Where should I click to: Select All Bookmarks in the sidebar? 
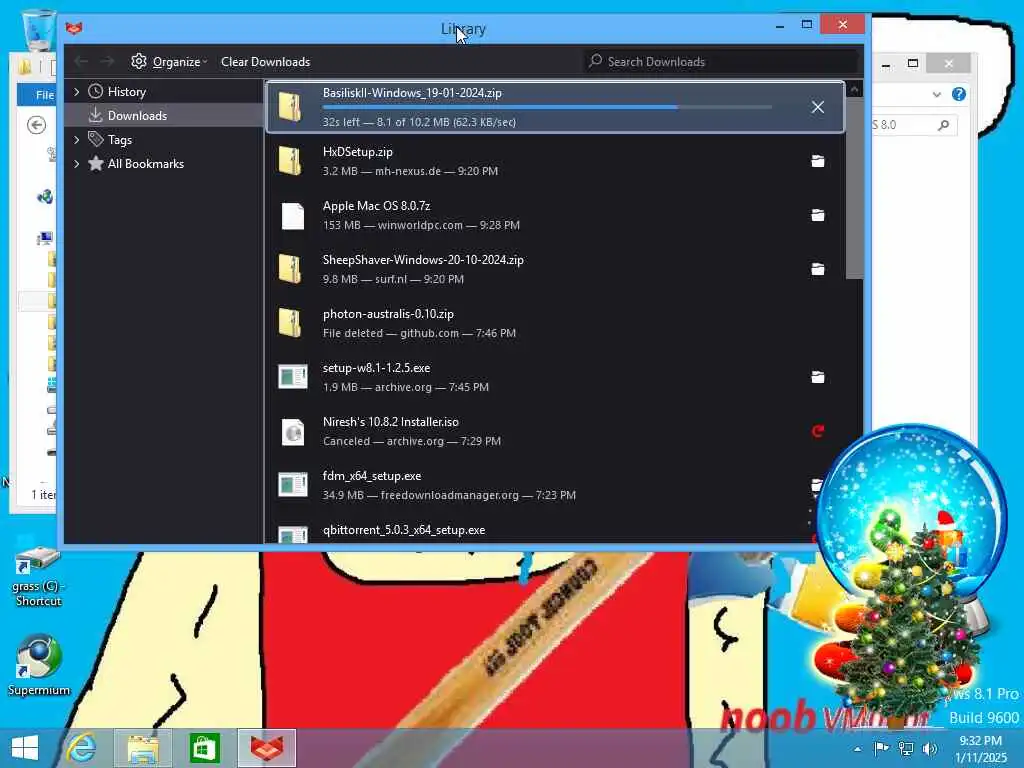point(163,164)
